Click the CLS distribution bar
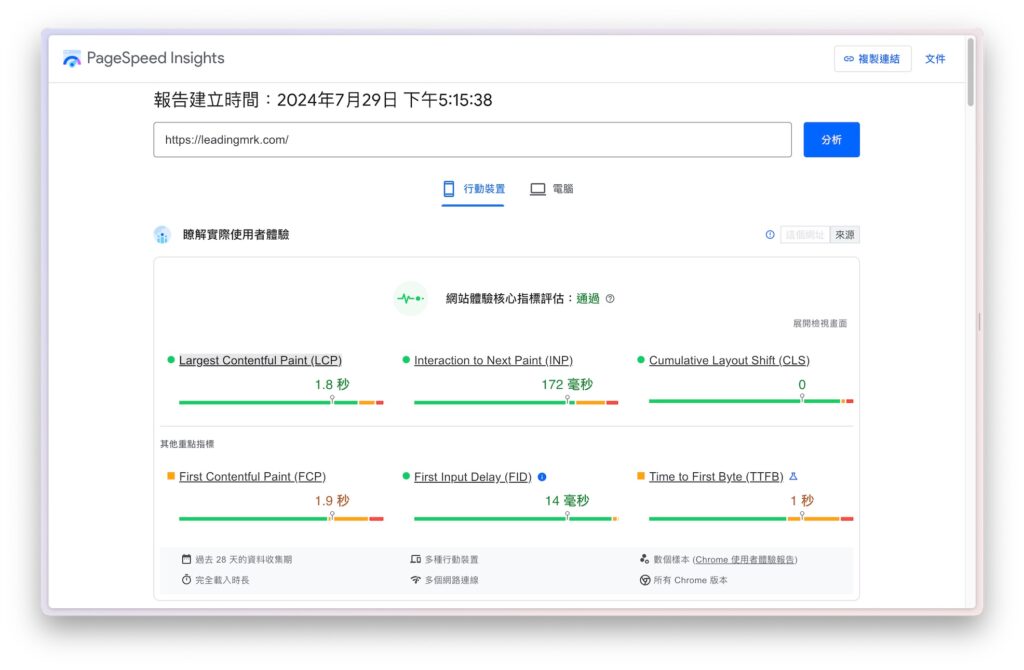 click(x=751, y=401)
